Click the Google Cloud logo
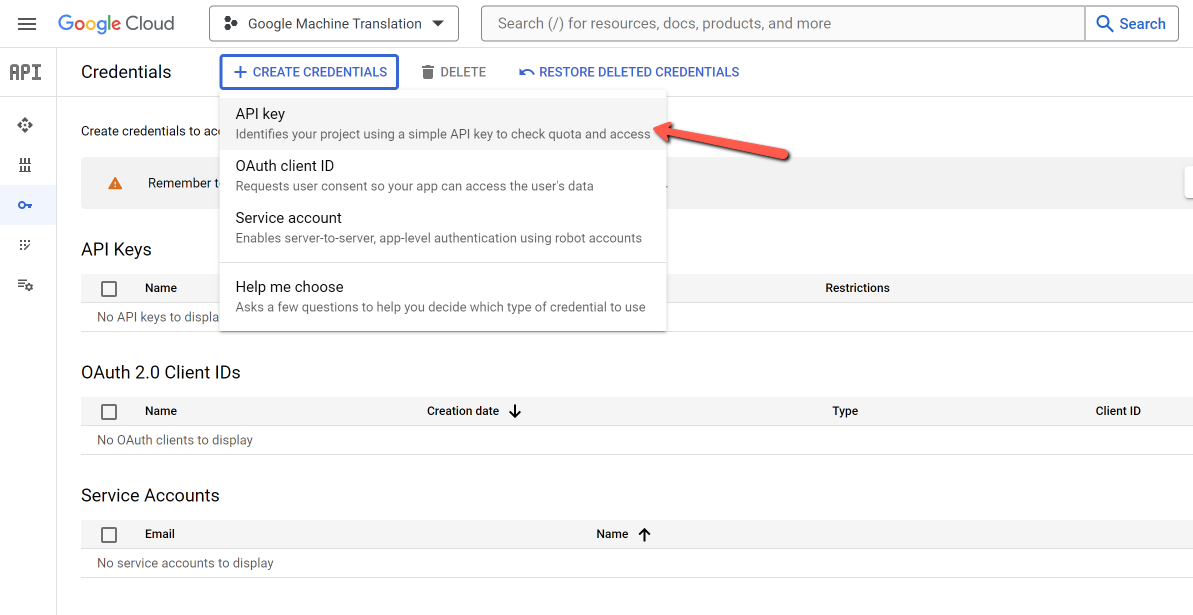Viewport: 1193px width, 615px height. pyautogui.click(x=116, y=24)
